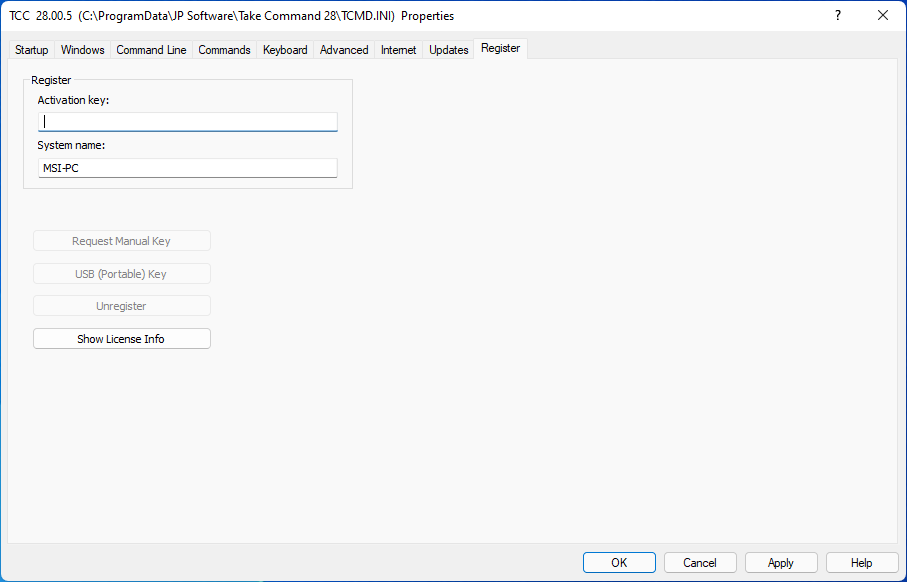Screen dimensions: 907x582
Task: Click the Unregister button
Action: 121,306
